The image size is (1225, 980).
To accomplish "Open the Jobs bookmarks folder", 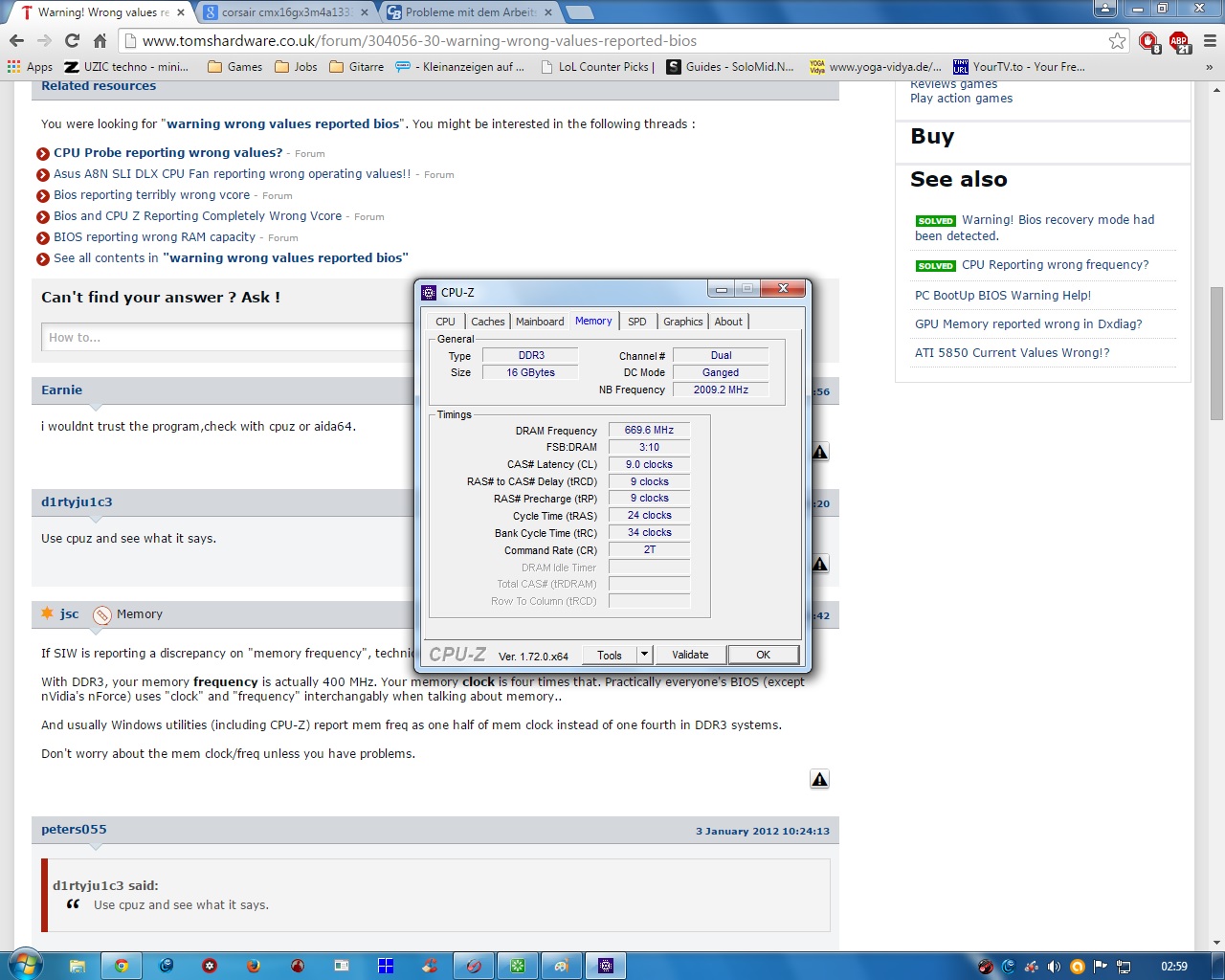I will coord(296,67).
